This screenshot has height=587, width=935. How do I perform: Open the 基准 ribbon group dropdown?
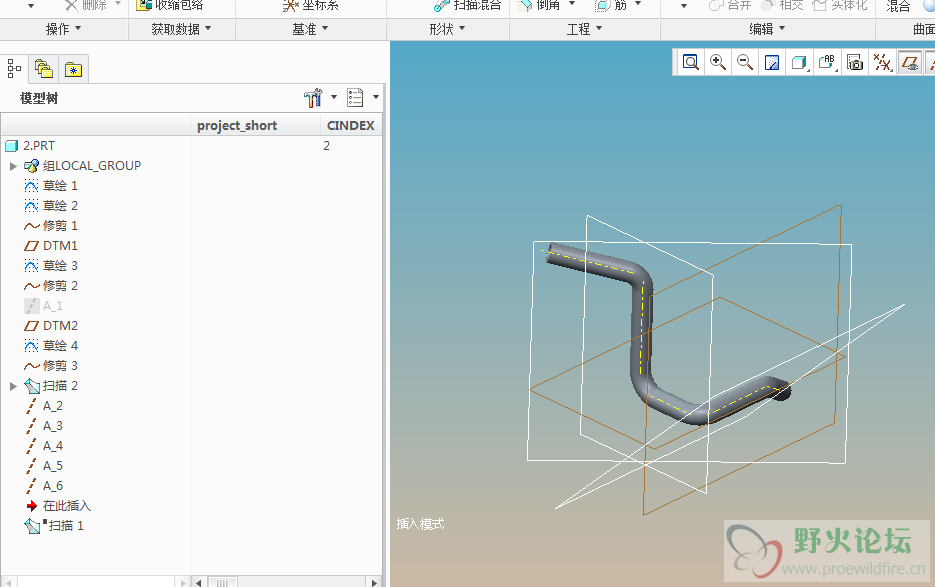[310, 29]
